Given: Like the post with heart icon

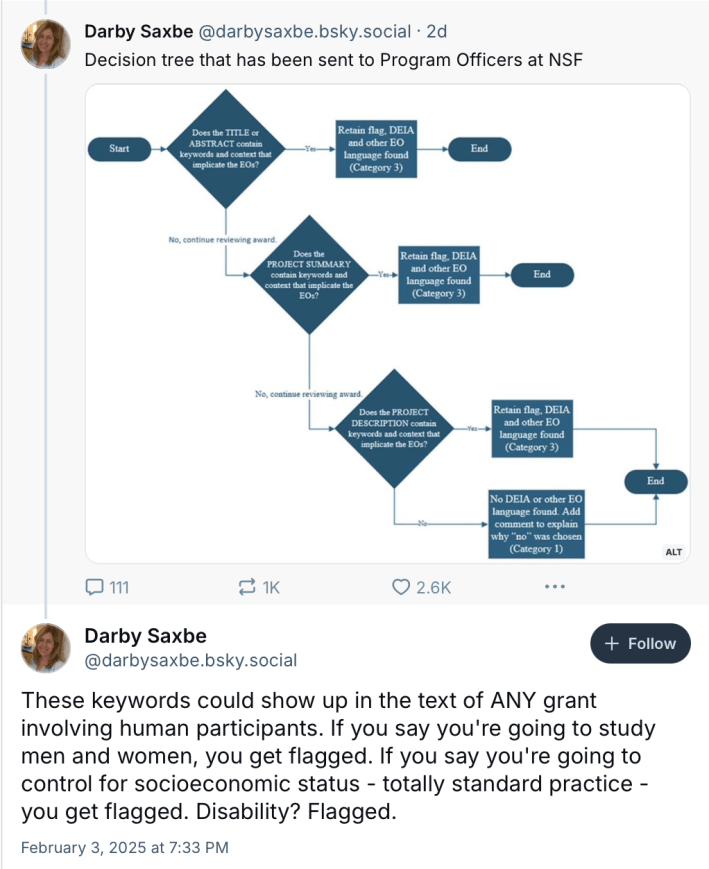Looking at the screenshot, I should tap(402, 587).
